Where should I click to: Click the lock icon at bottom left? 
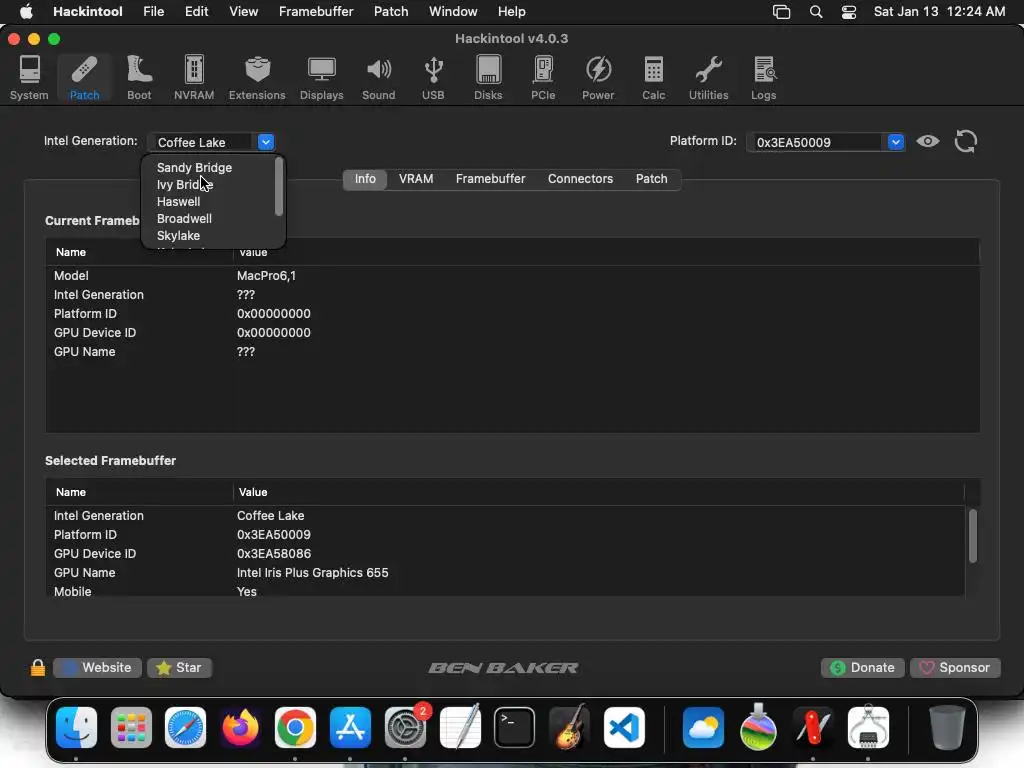click(38, 667)
